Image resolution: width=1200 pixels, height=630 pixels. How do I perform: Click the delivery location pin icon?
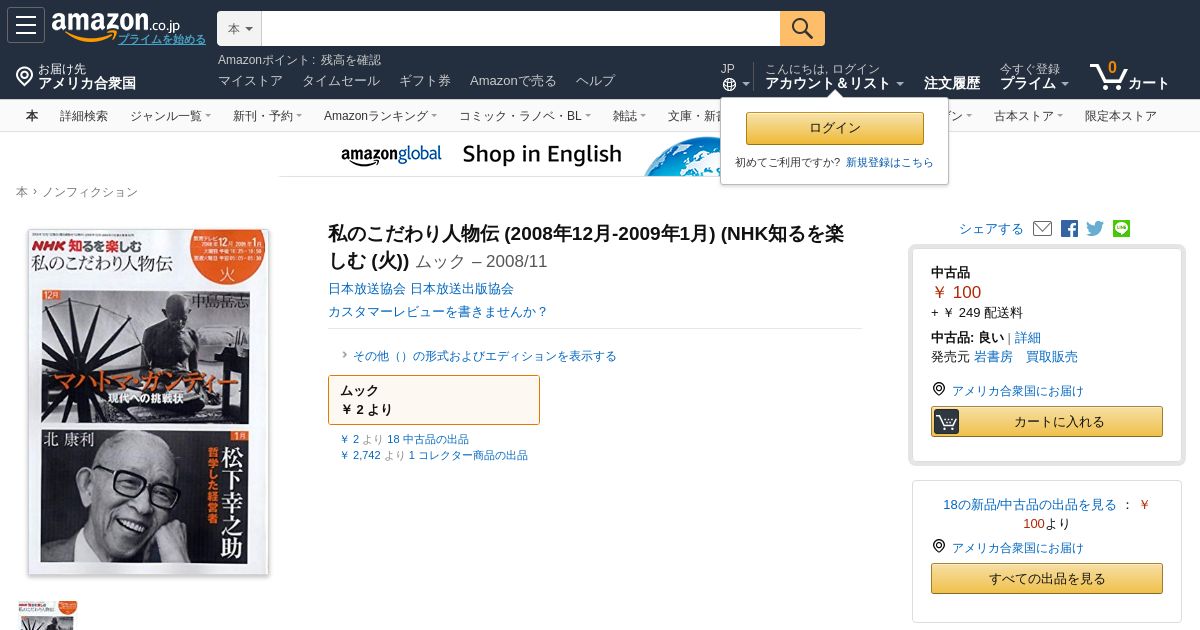(x=24, y=76)
